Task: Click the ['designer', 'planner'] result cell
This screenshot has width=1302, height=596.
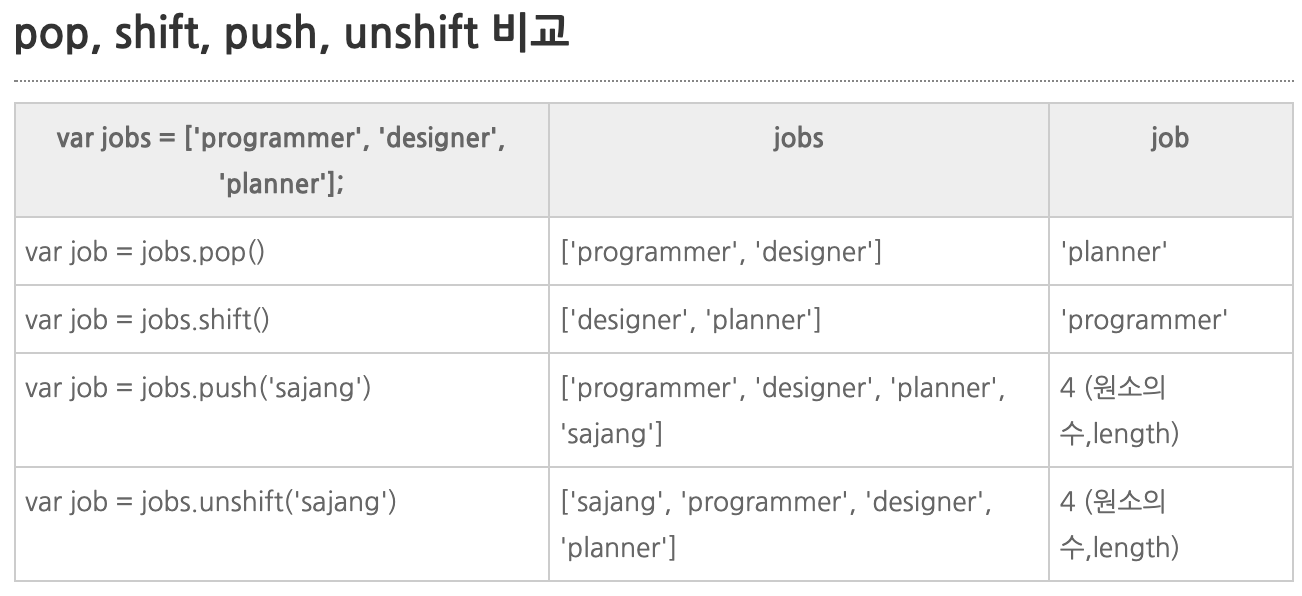Action: [x=799, y=319]
